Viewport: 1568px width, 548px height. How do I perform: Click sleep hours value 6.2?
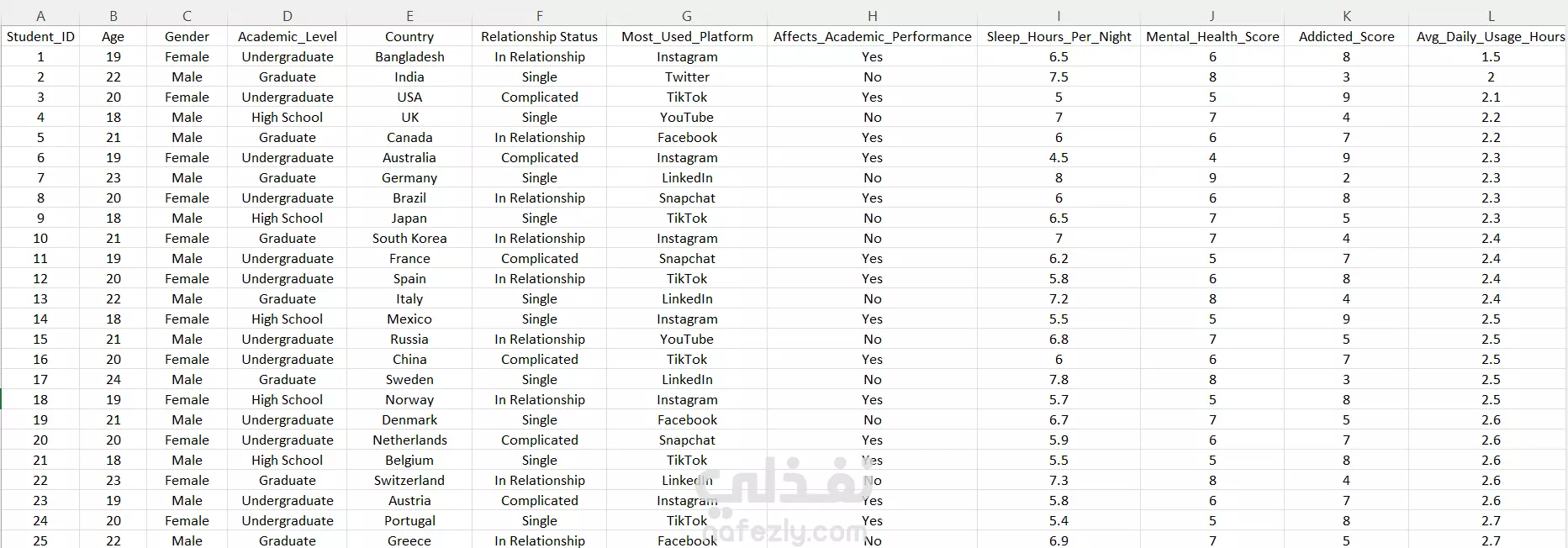tap(1059, 258)
